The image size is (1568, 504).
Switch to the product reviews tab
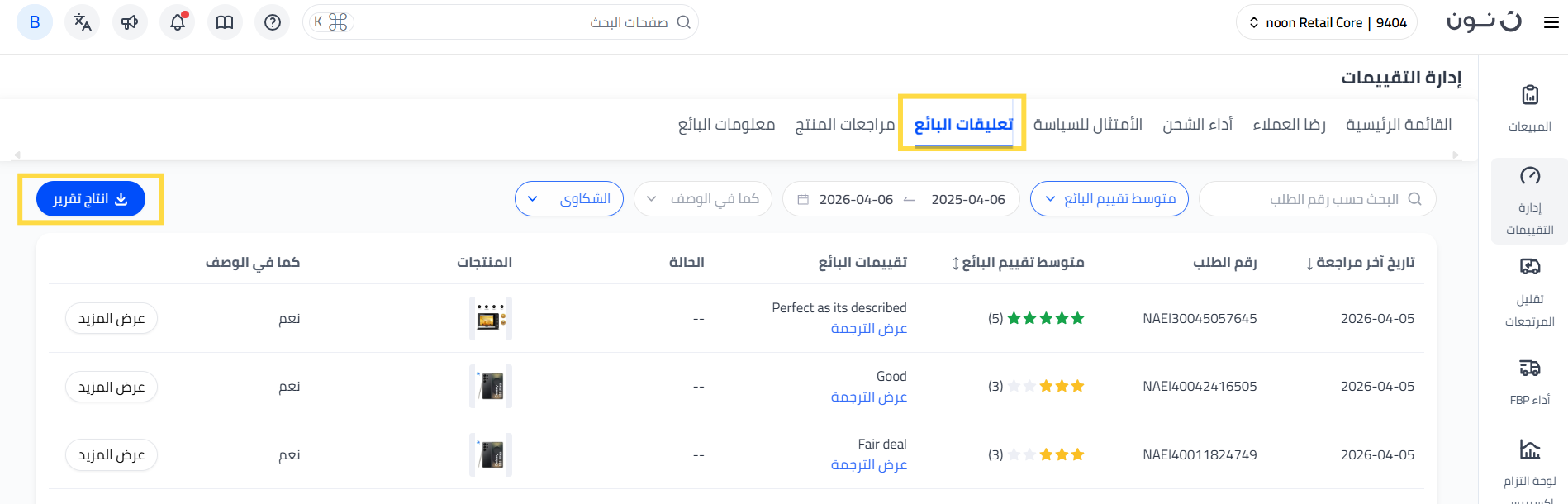[x=844, y=125]
